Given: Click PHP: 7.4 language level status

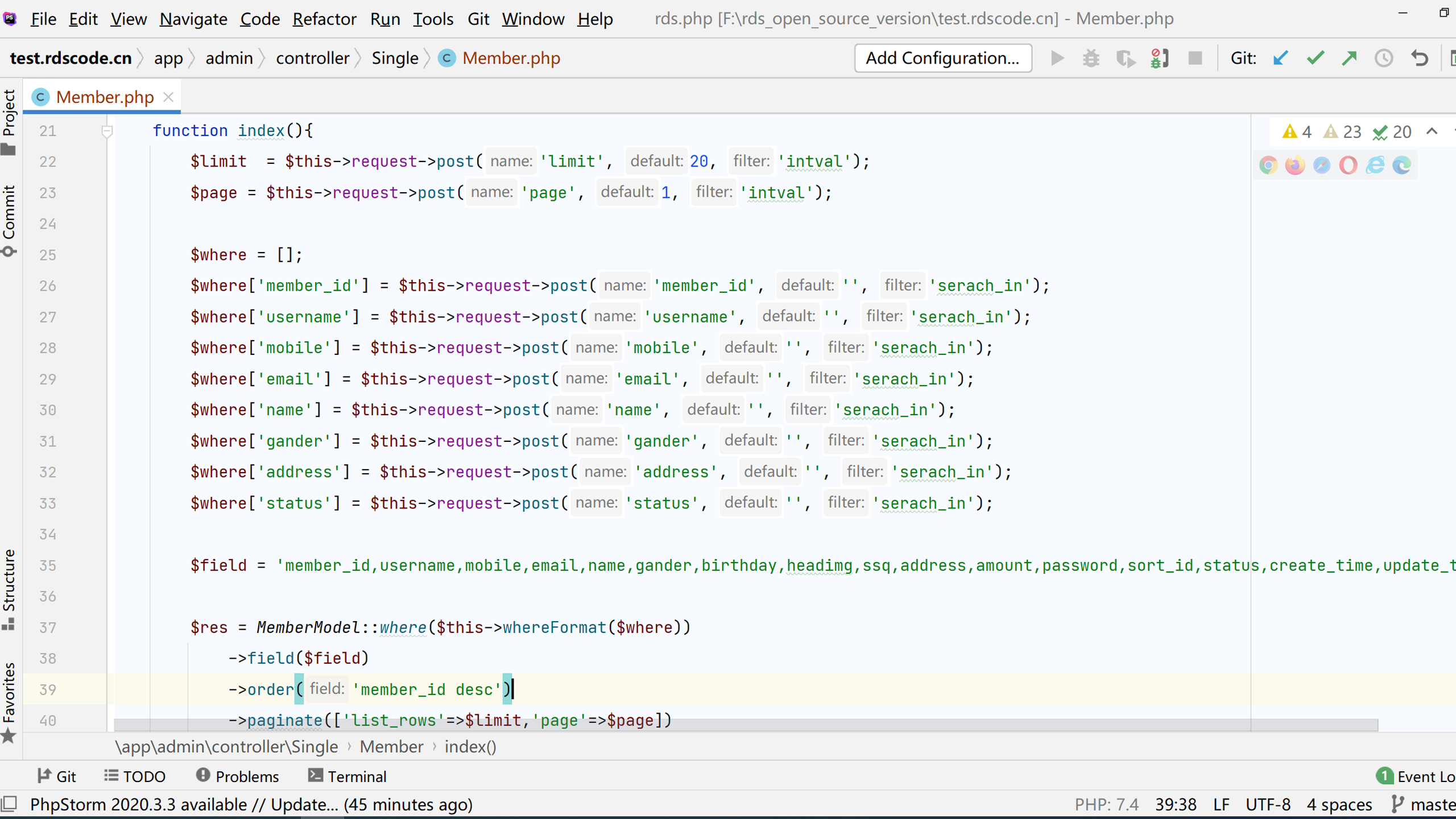Looking at the screenshot, I should click(1106, 805).
